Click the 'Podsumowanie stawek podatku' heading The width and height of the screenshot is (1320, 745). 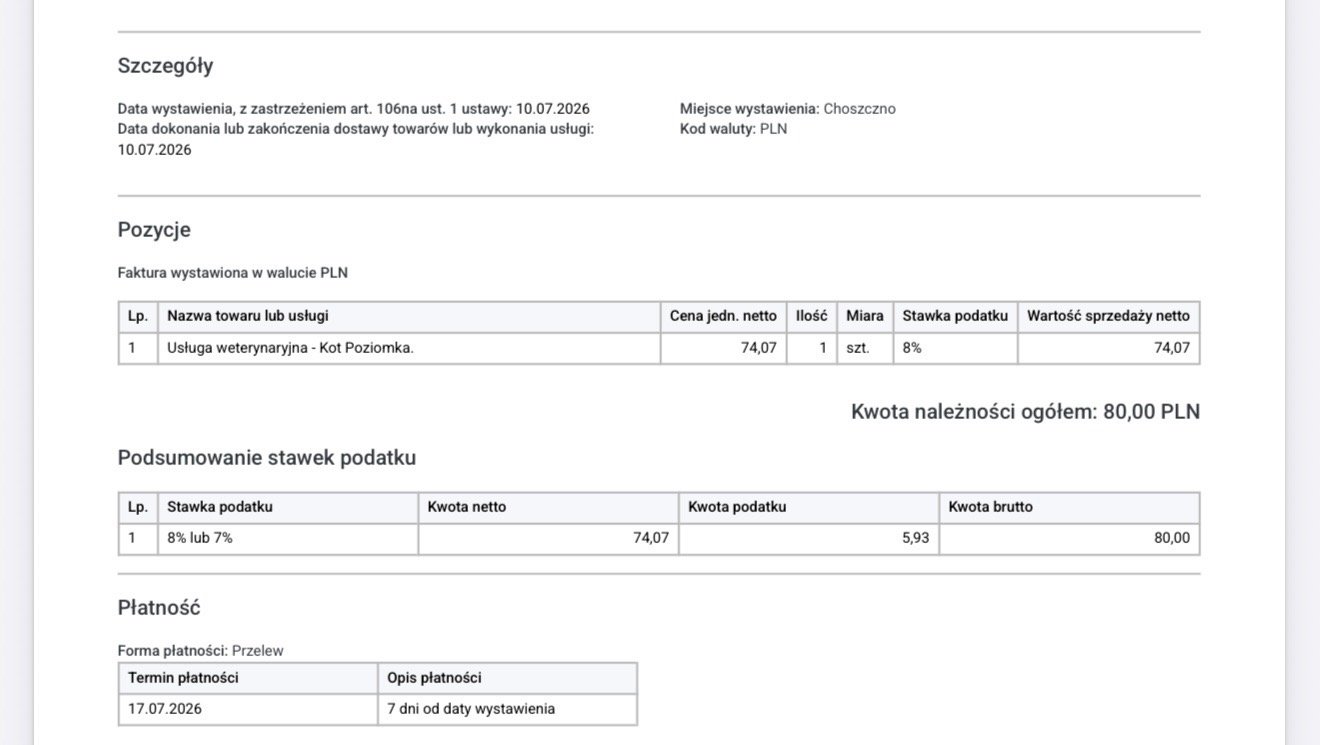(x=267, y=458)
